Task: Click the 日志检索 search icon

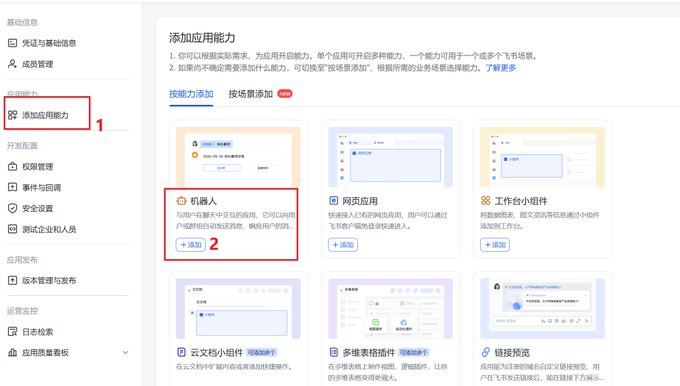Action: [13, 332]
